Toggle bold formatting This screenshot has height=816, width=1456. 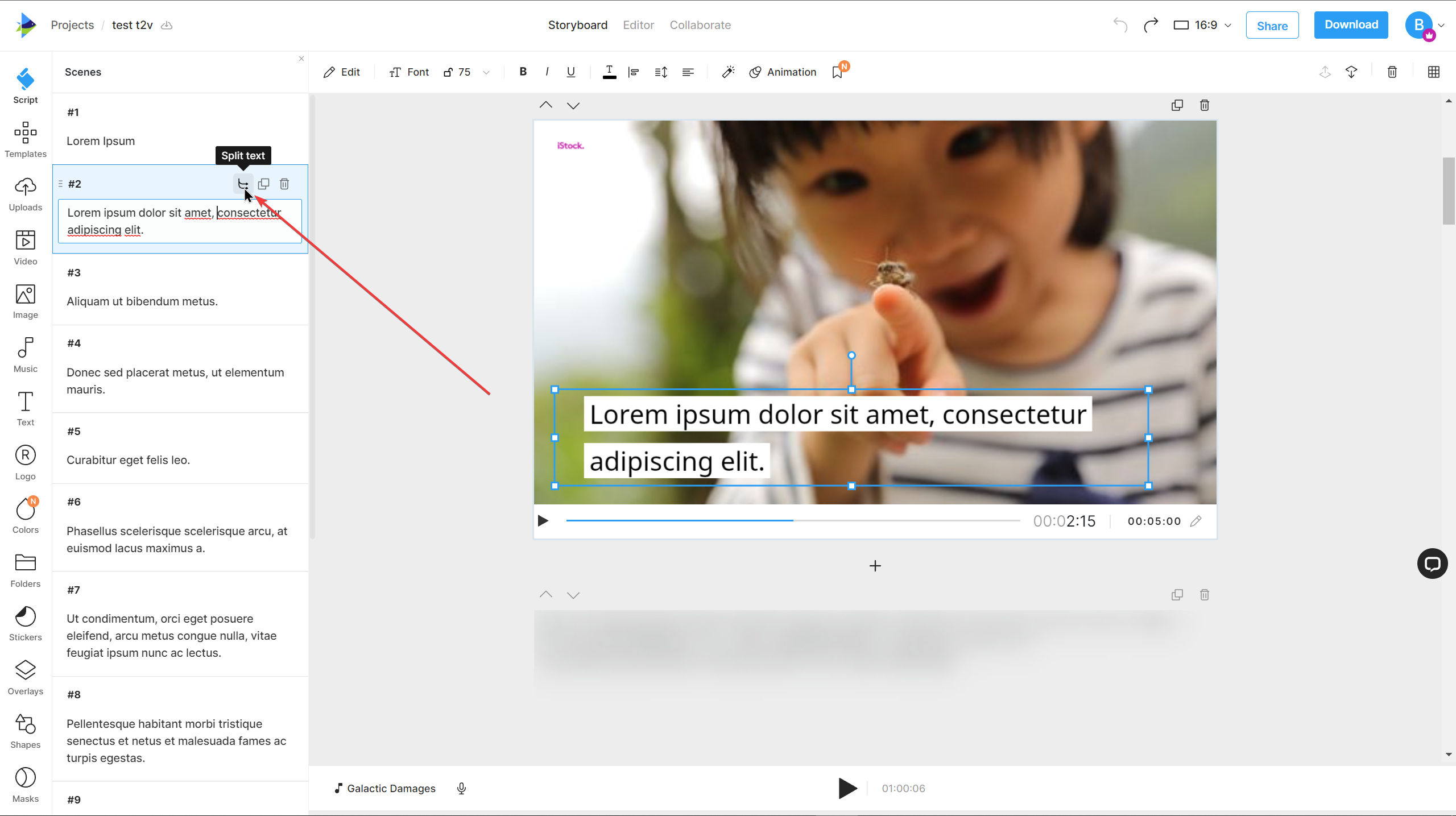(523, 72)
